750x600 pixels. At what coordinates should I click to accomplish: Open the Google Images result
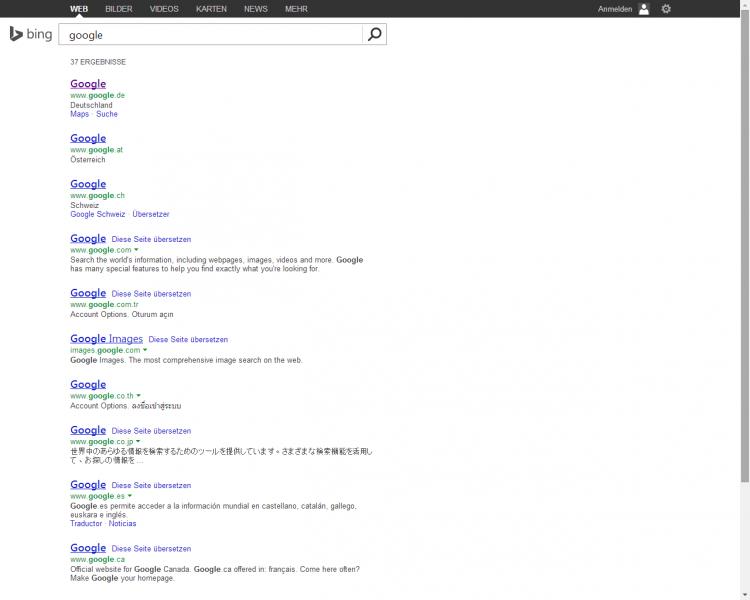(106, 339)
